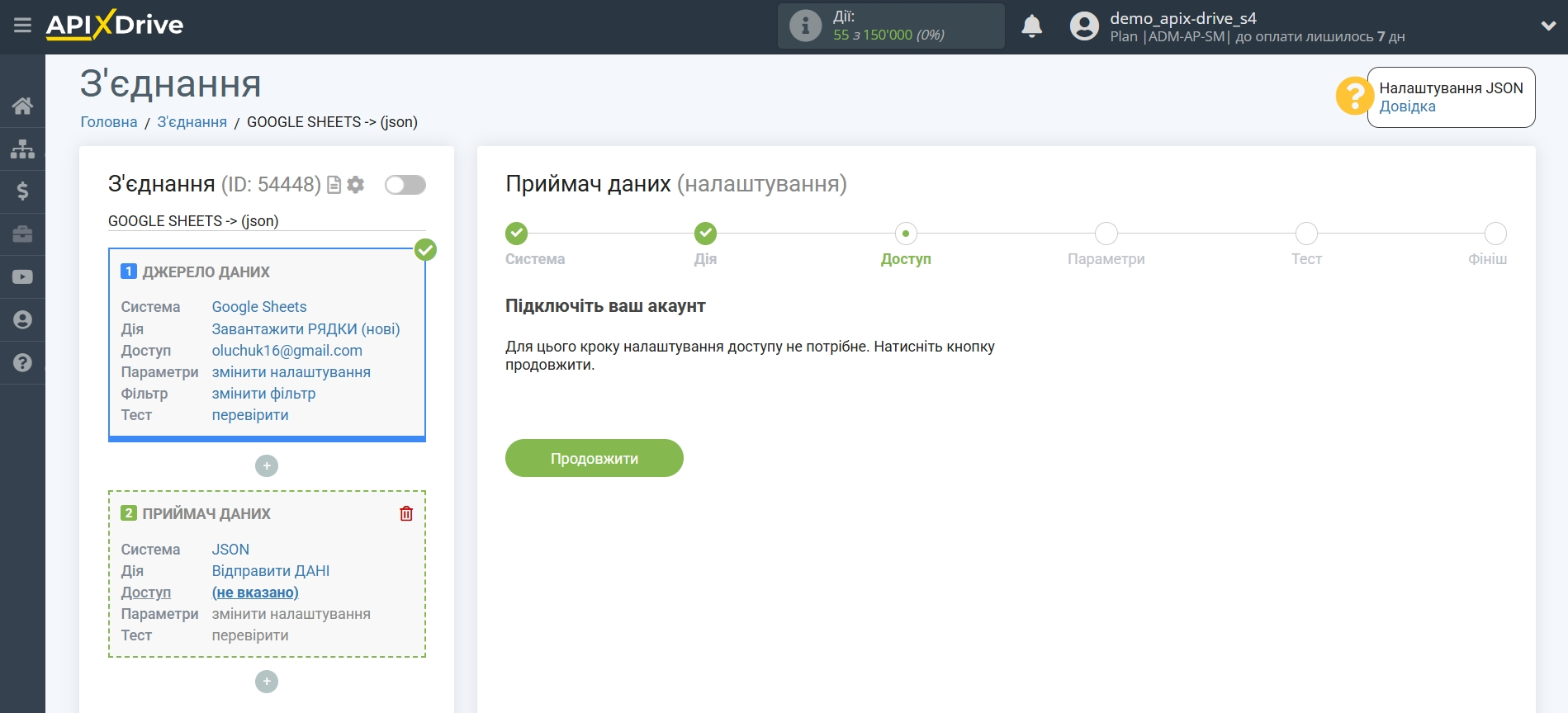Click the ApiX-Drive logo

115,25
